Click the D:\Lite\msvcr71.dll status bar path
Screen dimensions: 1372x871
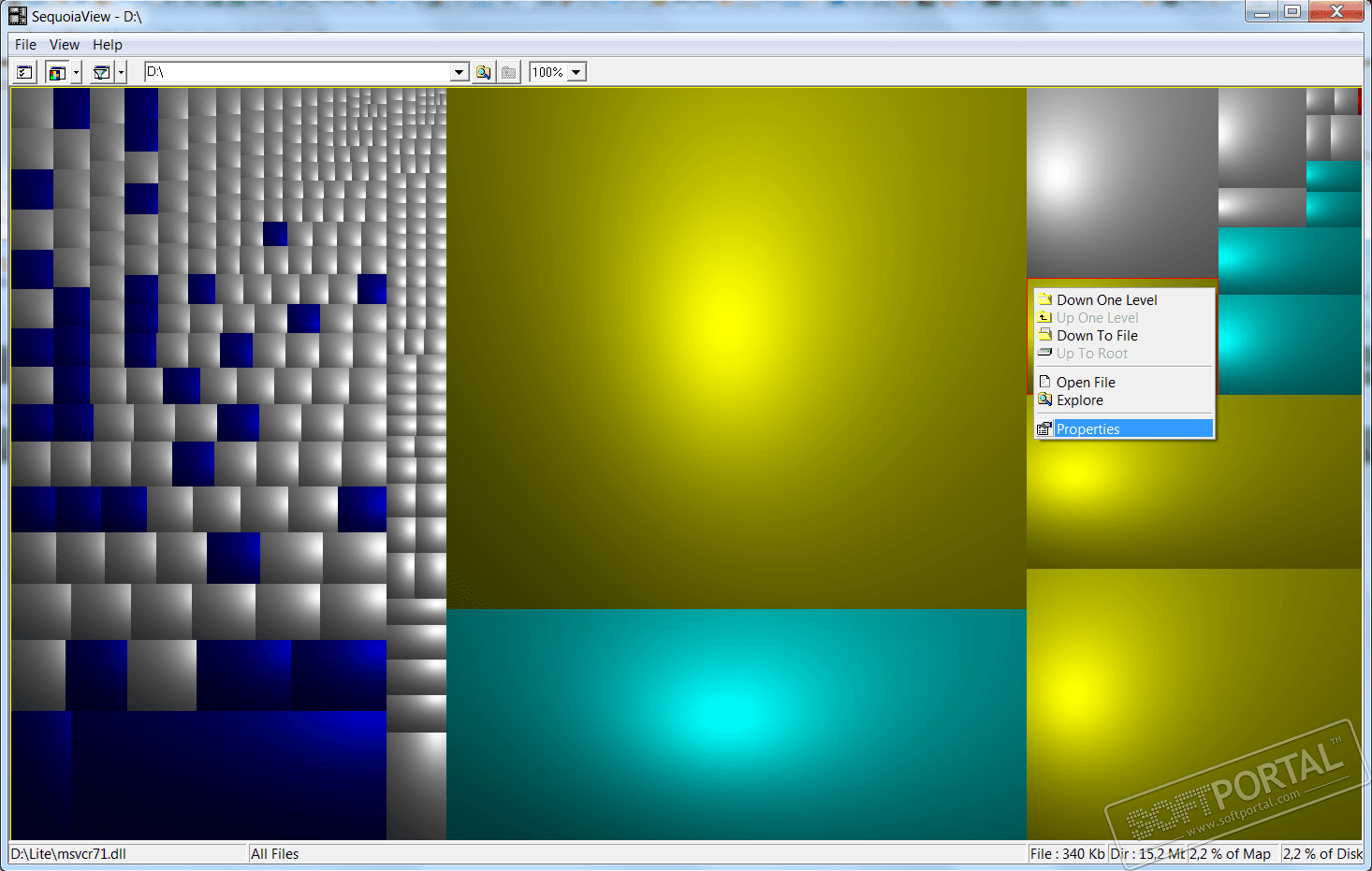(x=68, y=854)
